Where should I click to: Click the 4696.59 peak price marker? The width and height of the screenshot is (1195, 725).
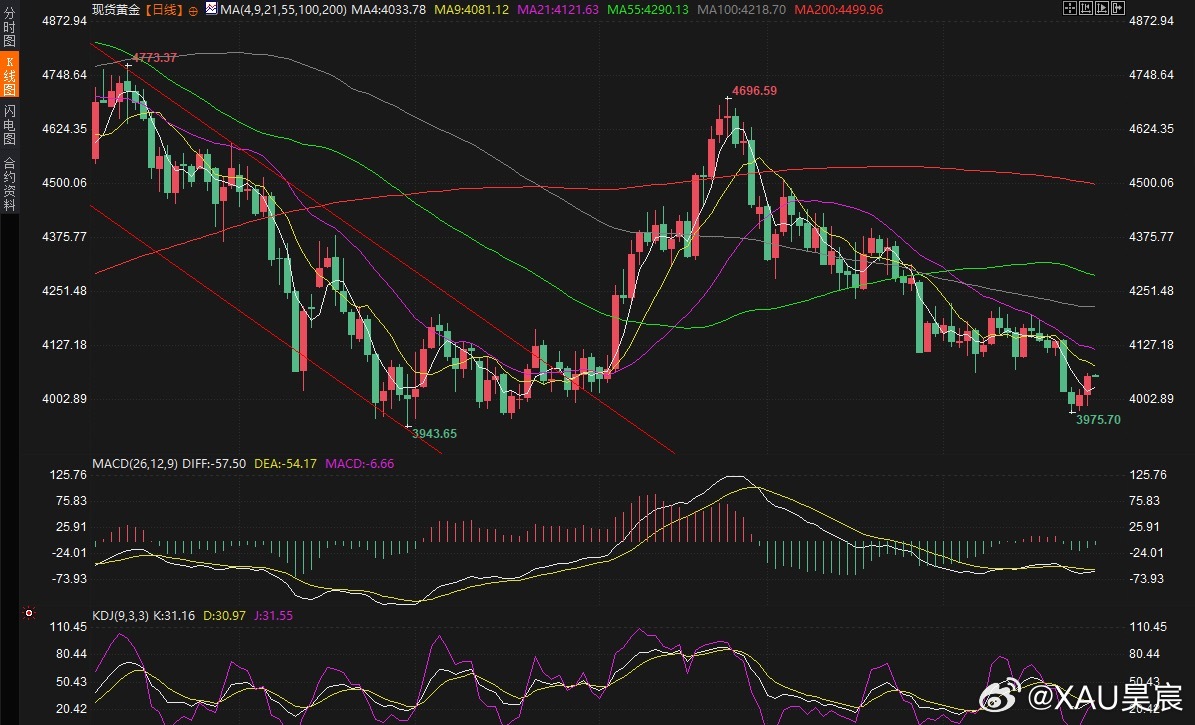[754, 91]
